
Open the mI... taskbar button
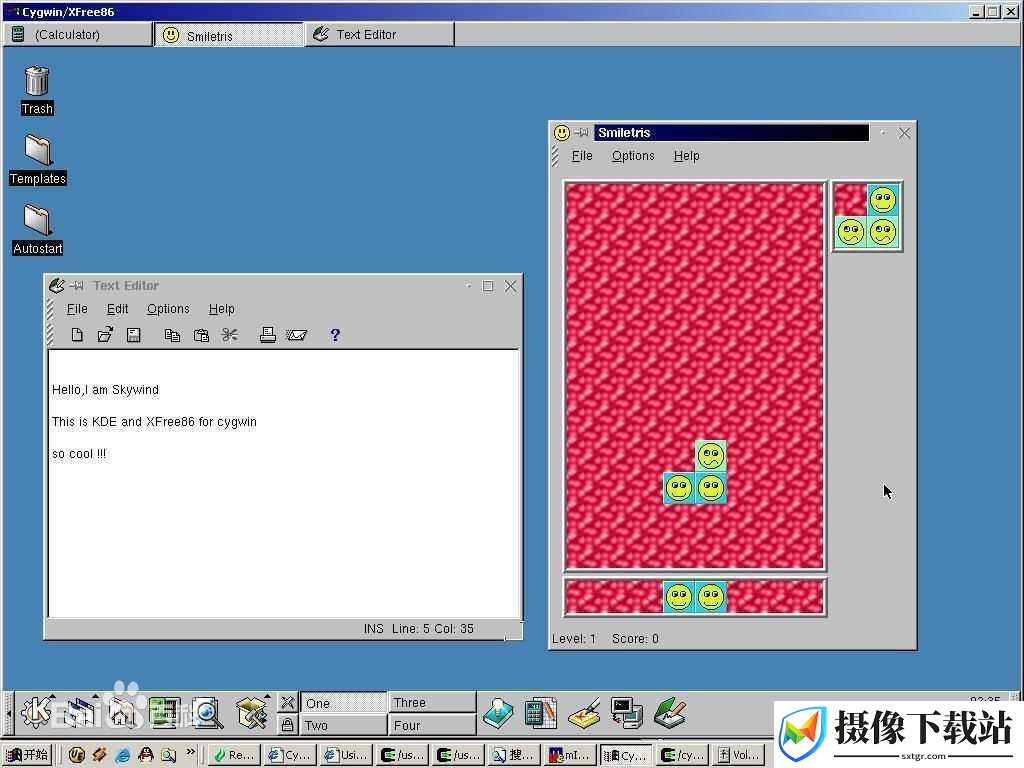click(x=570, y=755)
